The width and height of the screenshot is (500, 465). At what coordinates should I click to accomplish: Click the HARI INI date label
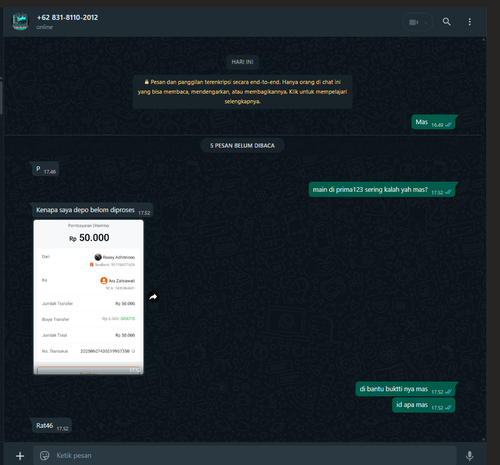[242, 62]
